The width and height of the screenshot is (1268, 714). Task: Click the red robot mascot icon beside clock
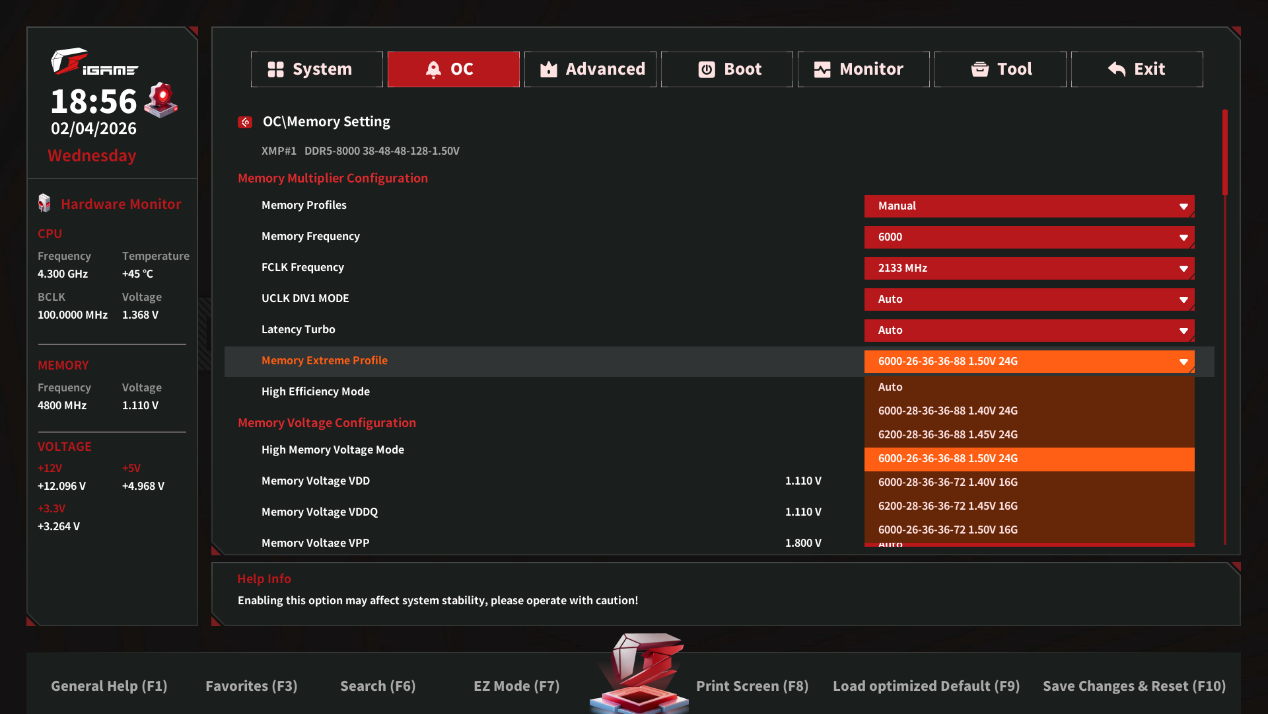click(161, 100)
